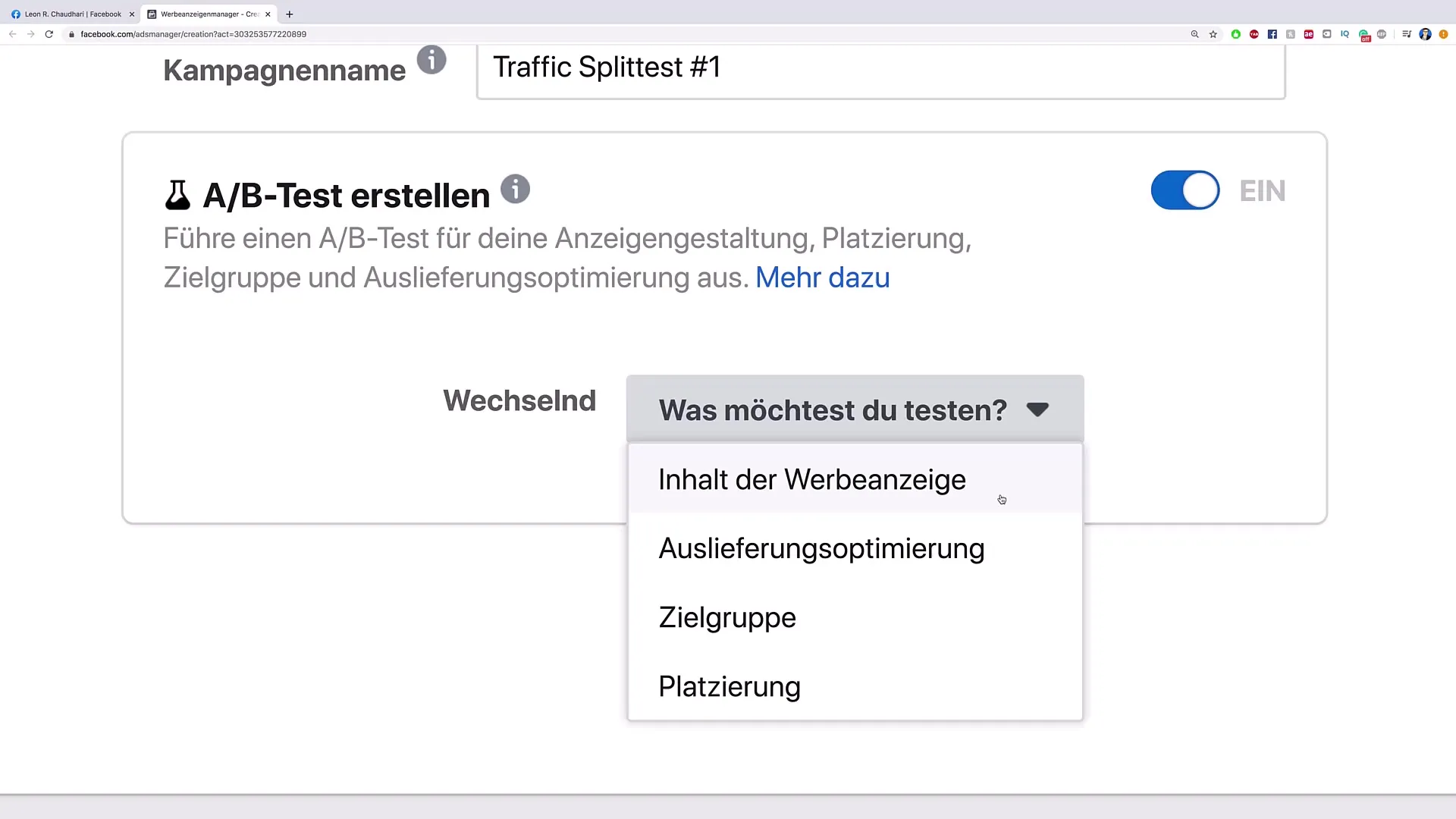Expand the 'Was möchtest du testen?' dropdown
Screen dimensions: 1456x819
pos(854,410)
